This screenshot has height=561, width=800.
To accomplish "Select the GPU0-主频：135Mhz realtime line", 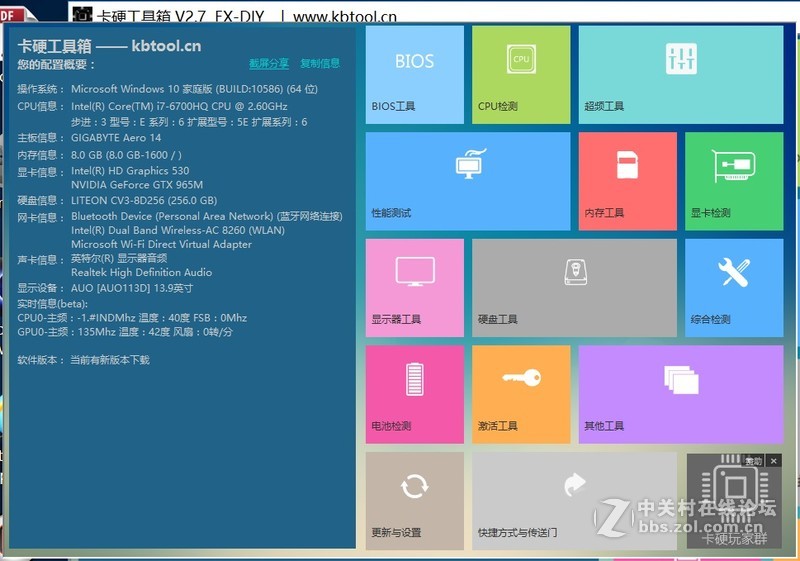I will pyautogui.click(x=125, y=332).
